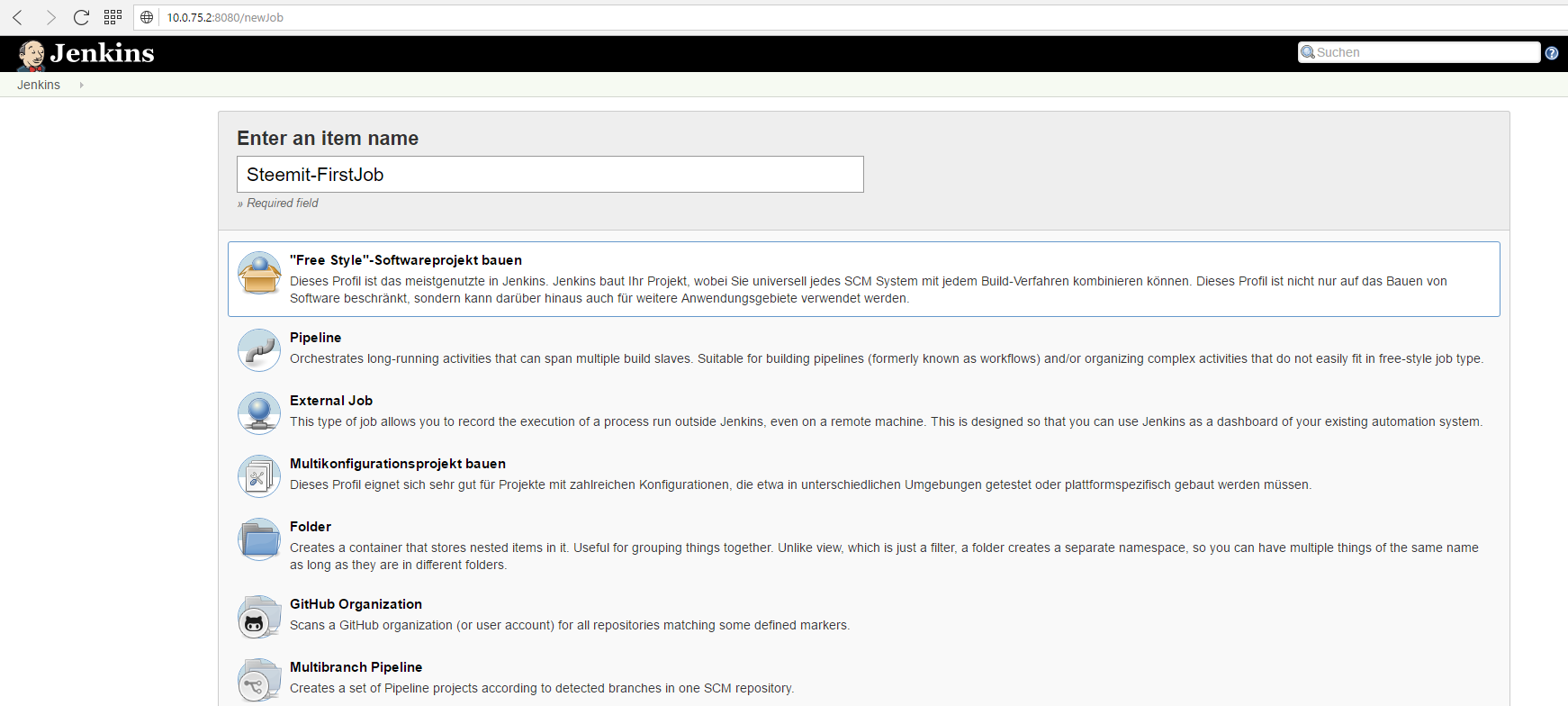Choose the GitHub Organization title
The width and height of the screenshot is (1568, 706).
[x=356, y=604]
